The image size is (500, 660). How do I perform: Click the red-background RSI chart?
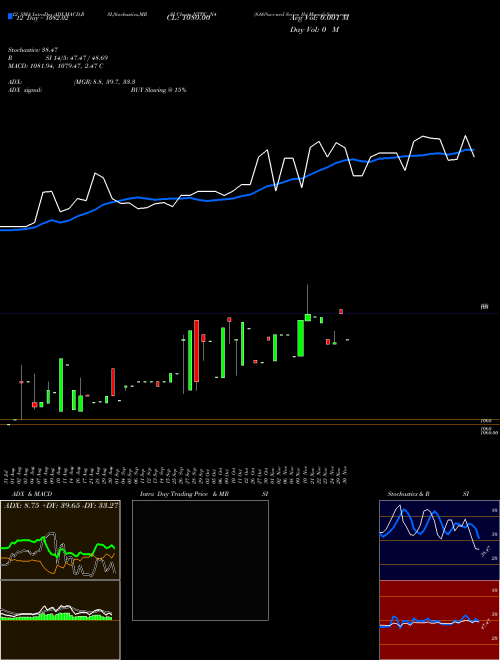click(439, 620)
